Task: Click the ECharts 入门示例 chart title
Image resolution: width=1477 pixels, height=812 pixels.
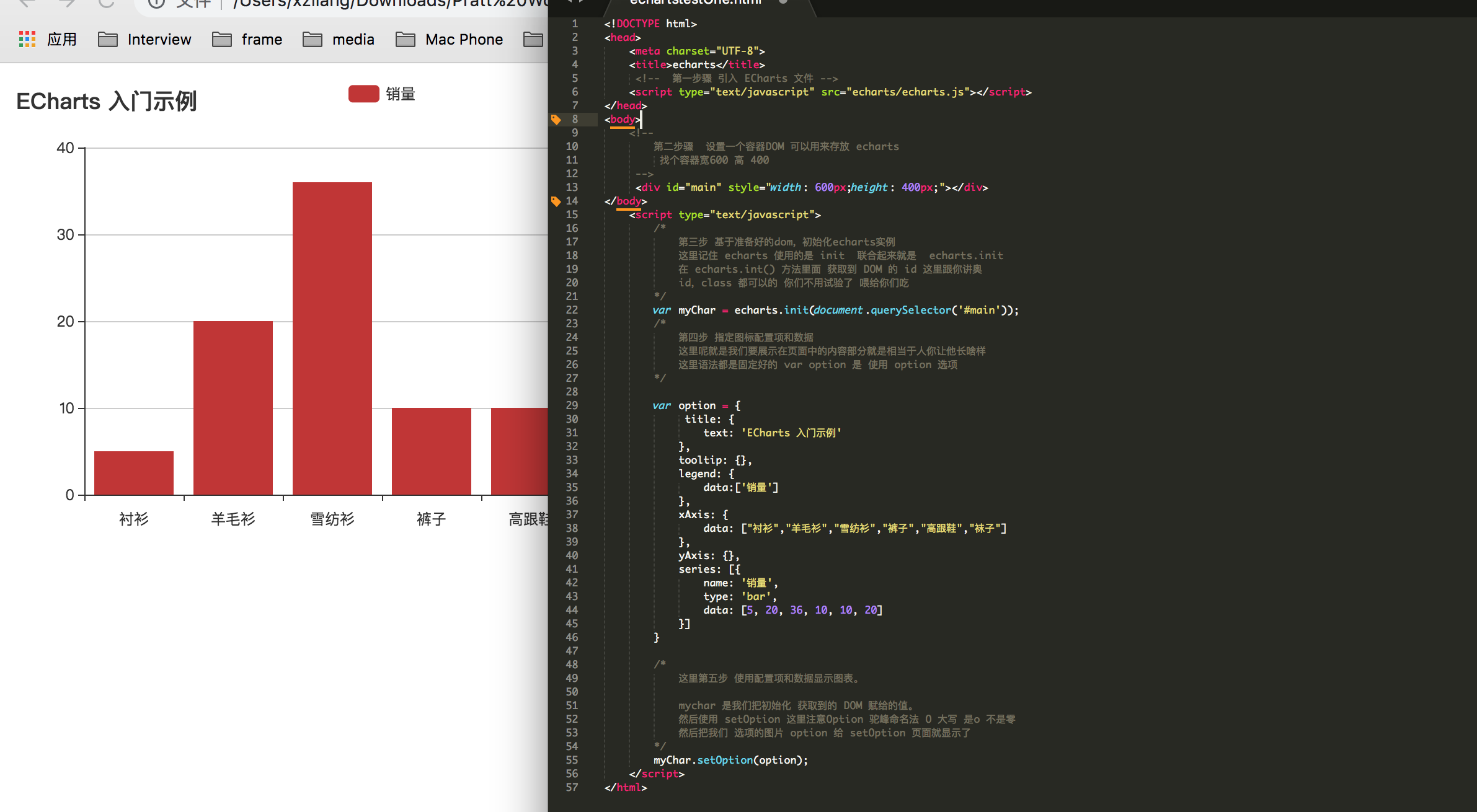Action: (107, 101)
